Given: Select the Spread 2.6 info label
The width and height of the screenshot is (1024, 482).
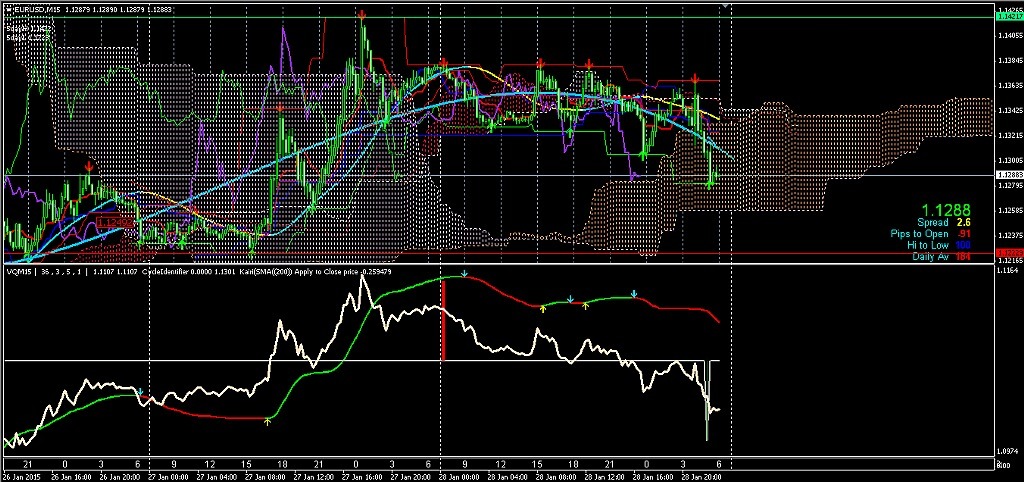Looking at the screenshot, I should pyautogui.click(x=940, y=222).
